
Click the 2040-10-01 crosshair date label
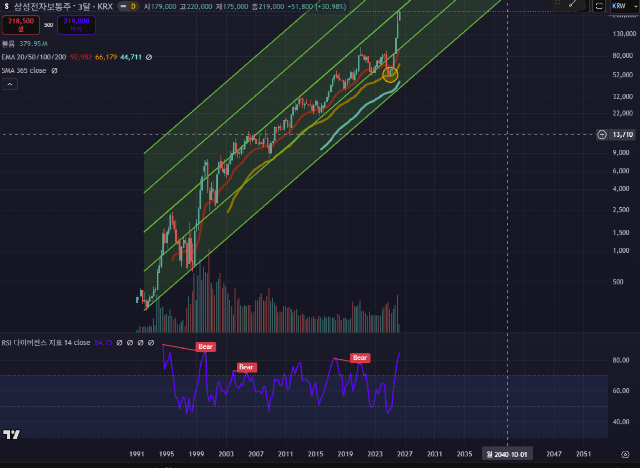pyautogui.click(x=507, y=454)
